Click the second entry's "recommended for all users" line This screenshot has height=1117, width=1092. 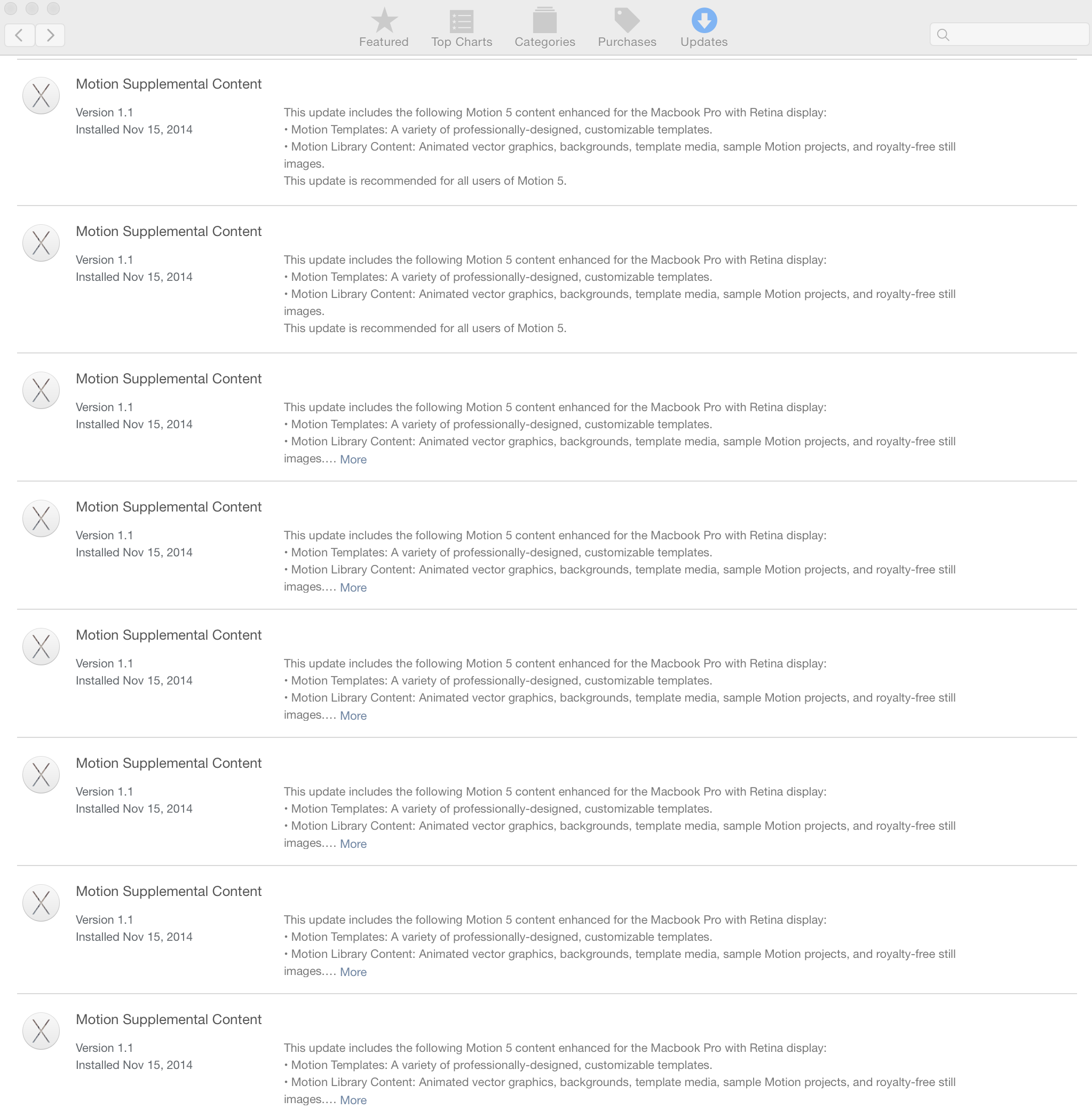click(425, 328)
